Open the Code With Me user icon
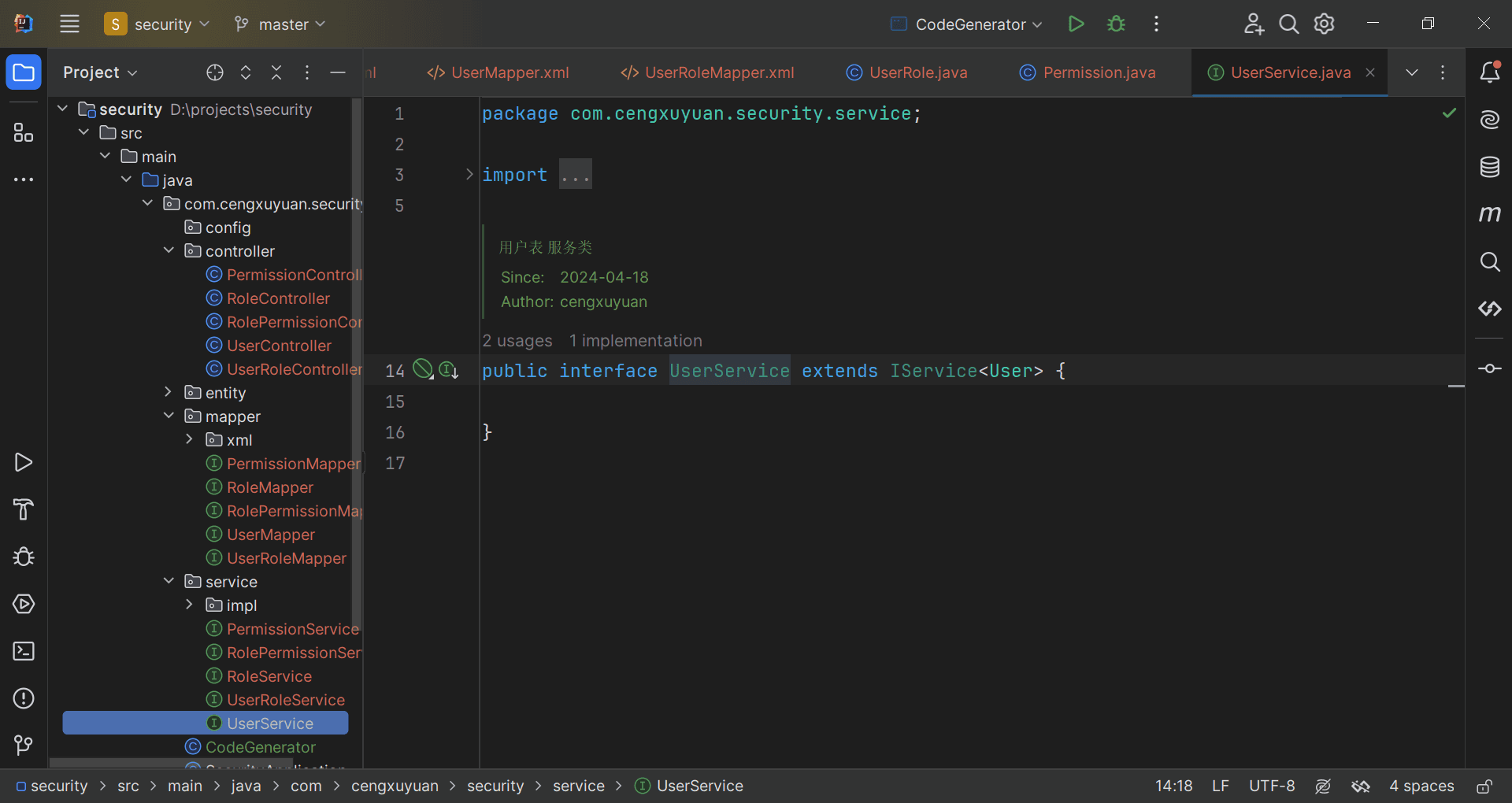 [x=1254, y=24]
